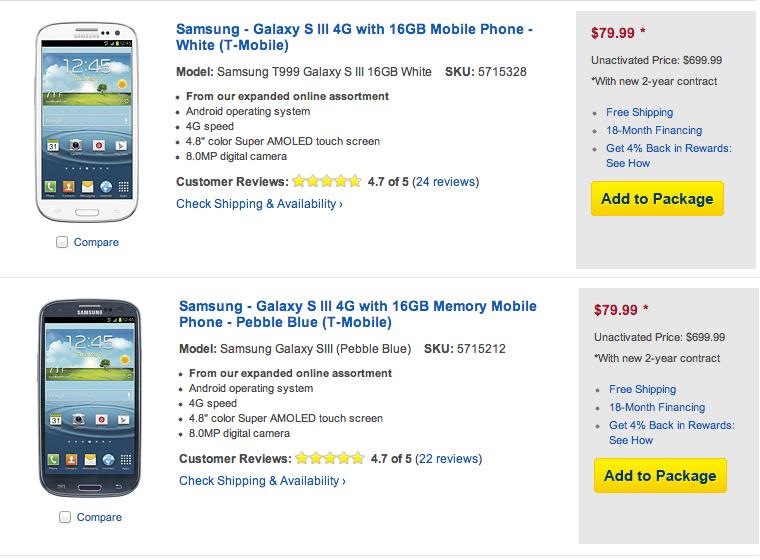Viewport: 760px width, 560px height.
Task: Add the white Galaxy S III to package
Action: click(x=657, y=198)
